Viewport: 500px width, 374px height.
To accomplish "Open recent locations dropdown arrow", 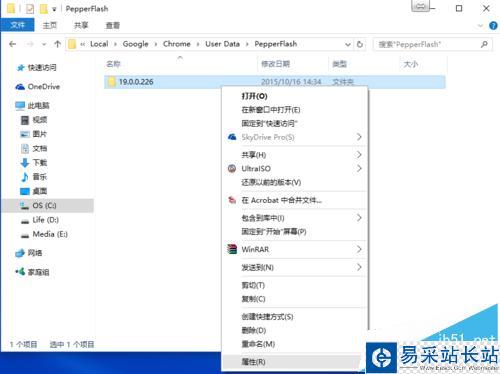I will pyautogui.click(x=44, y=44).
